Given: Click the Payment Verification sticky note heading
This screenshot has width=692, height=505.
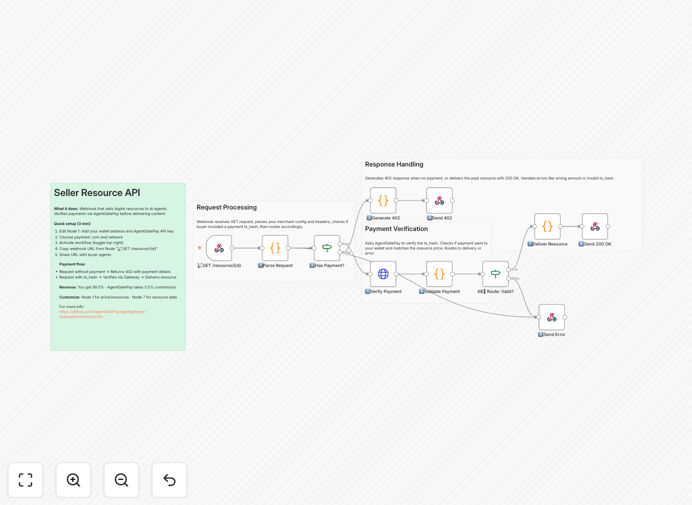Looking at the screenshot, I should [396, 229].
